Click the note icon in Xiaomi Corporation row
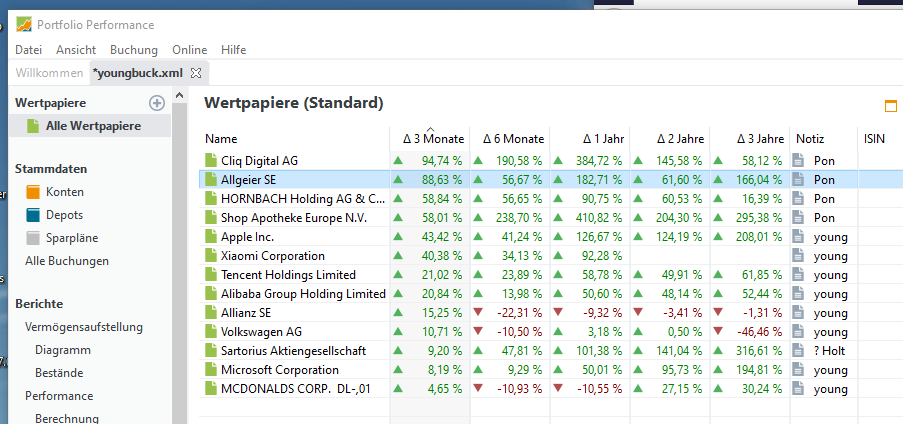 click(x=798, y=256)
